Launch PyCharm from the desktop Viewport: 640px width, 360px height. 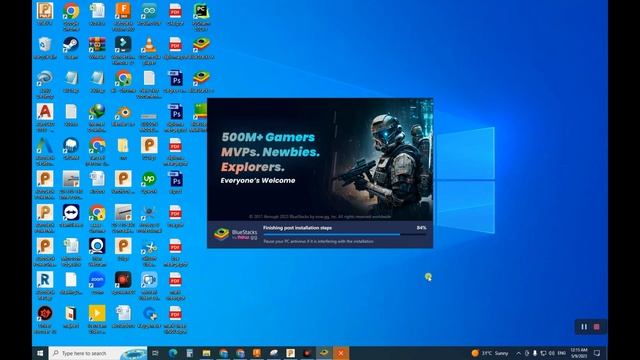[x=201, y=17]
